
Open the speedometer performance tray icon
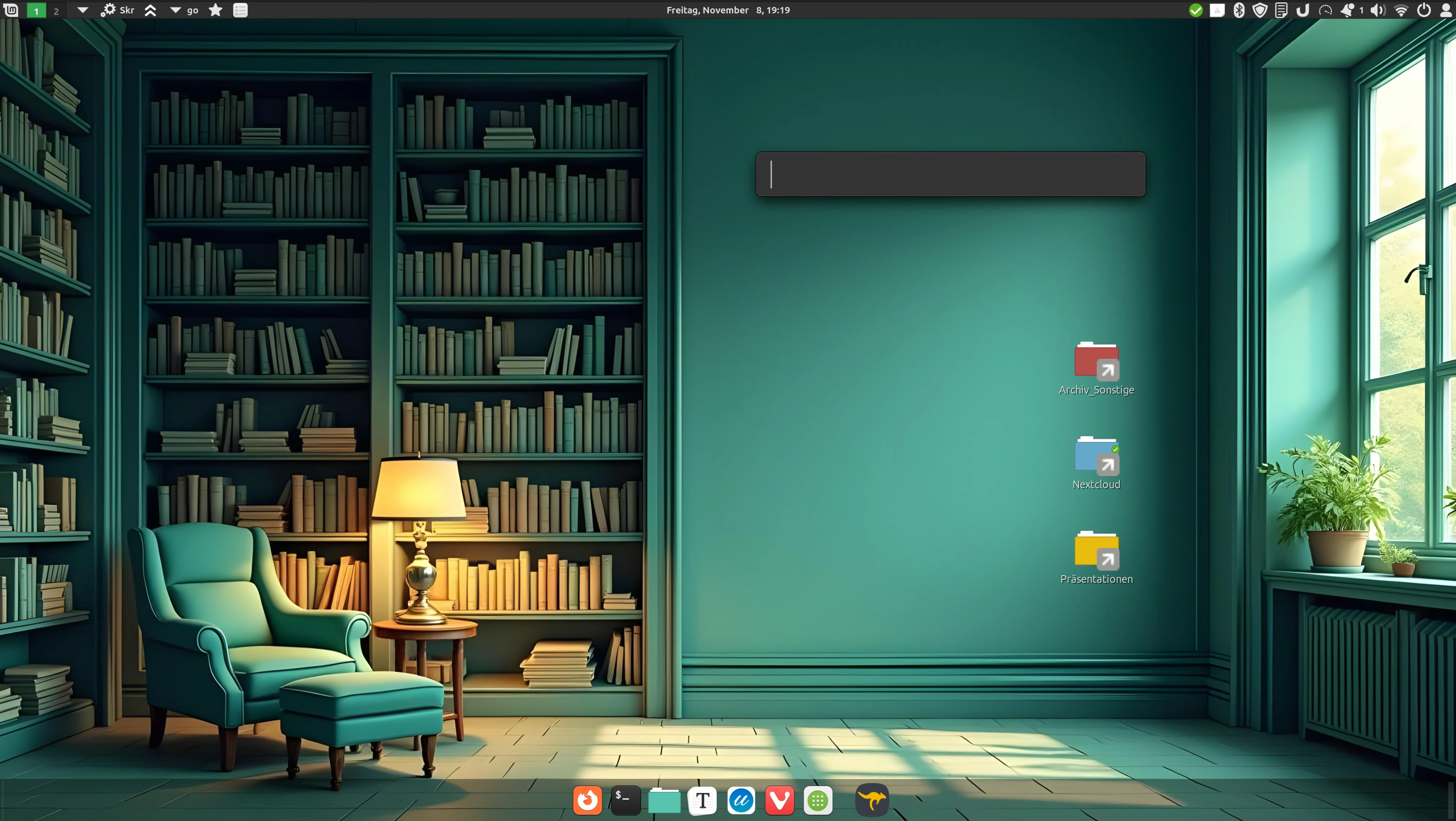click(x=1326, y=9)
